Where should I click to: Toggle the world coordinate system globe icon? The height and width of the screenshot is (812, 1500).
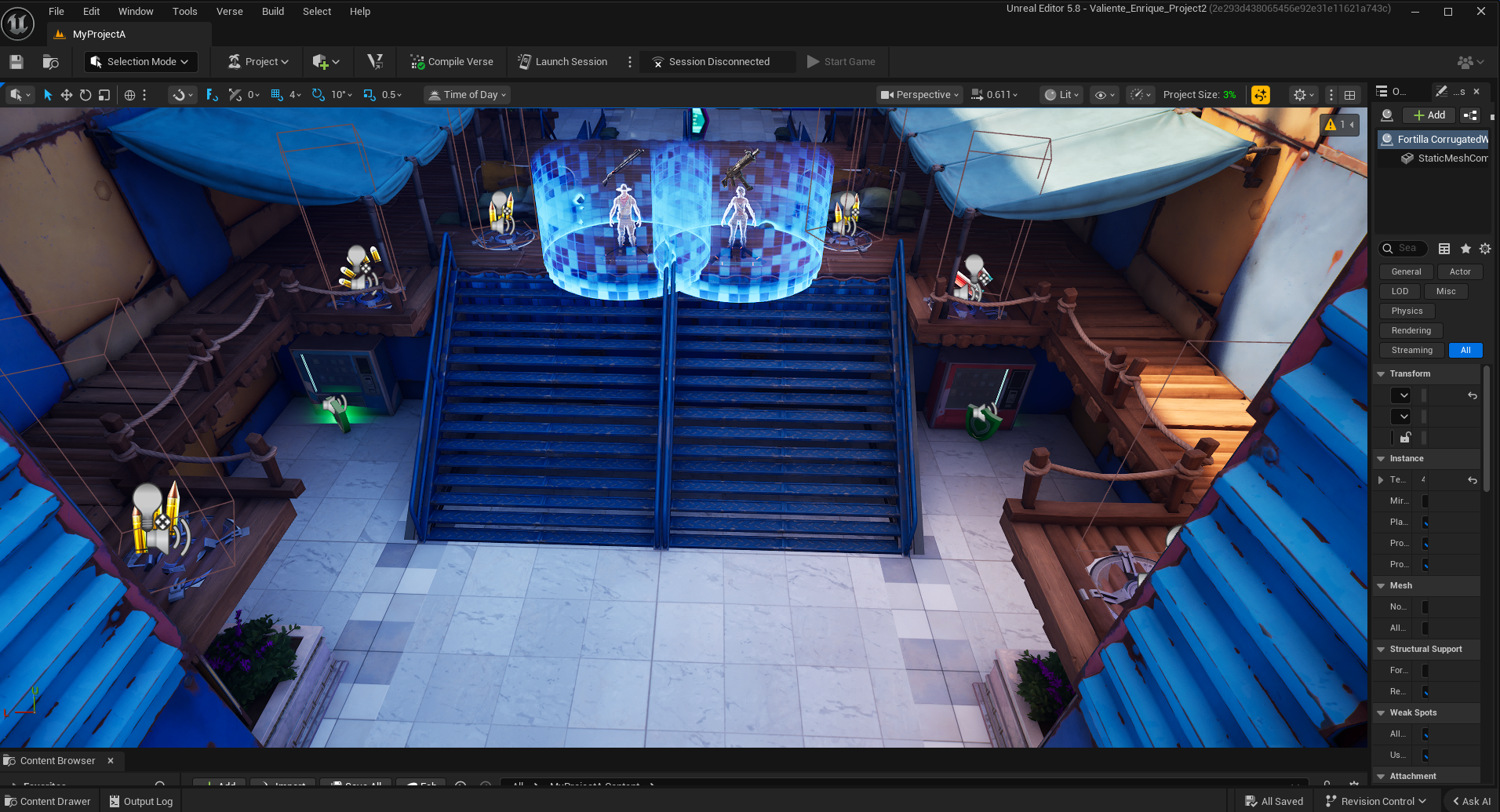tap(129, 95)
